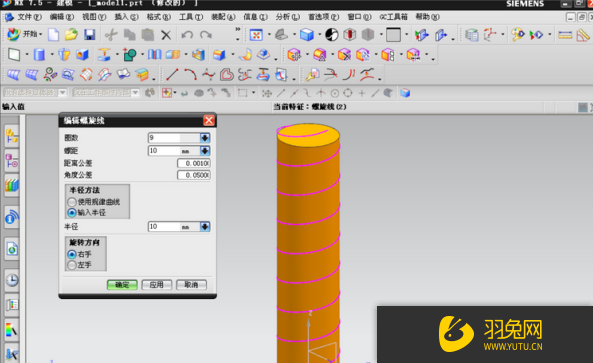
Task: Click the Fit view icon
Action: pyautogui.click(x=256, y=35)
